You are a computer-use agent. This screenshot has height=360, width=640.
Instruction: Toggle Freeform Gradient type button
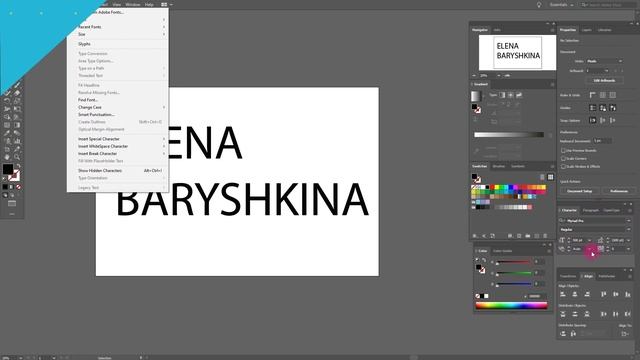(x=519, y=95)
